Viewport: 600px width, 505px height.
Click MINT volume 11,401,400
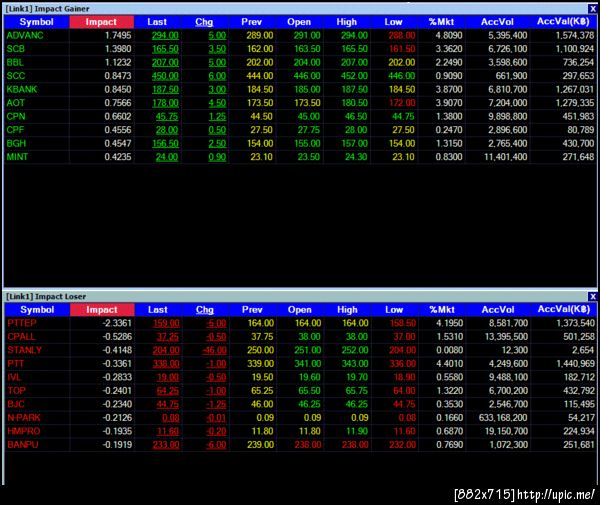pos(505,157)
